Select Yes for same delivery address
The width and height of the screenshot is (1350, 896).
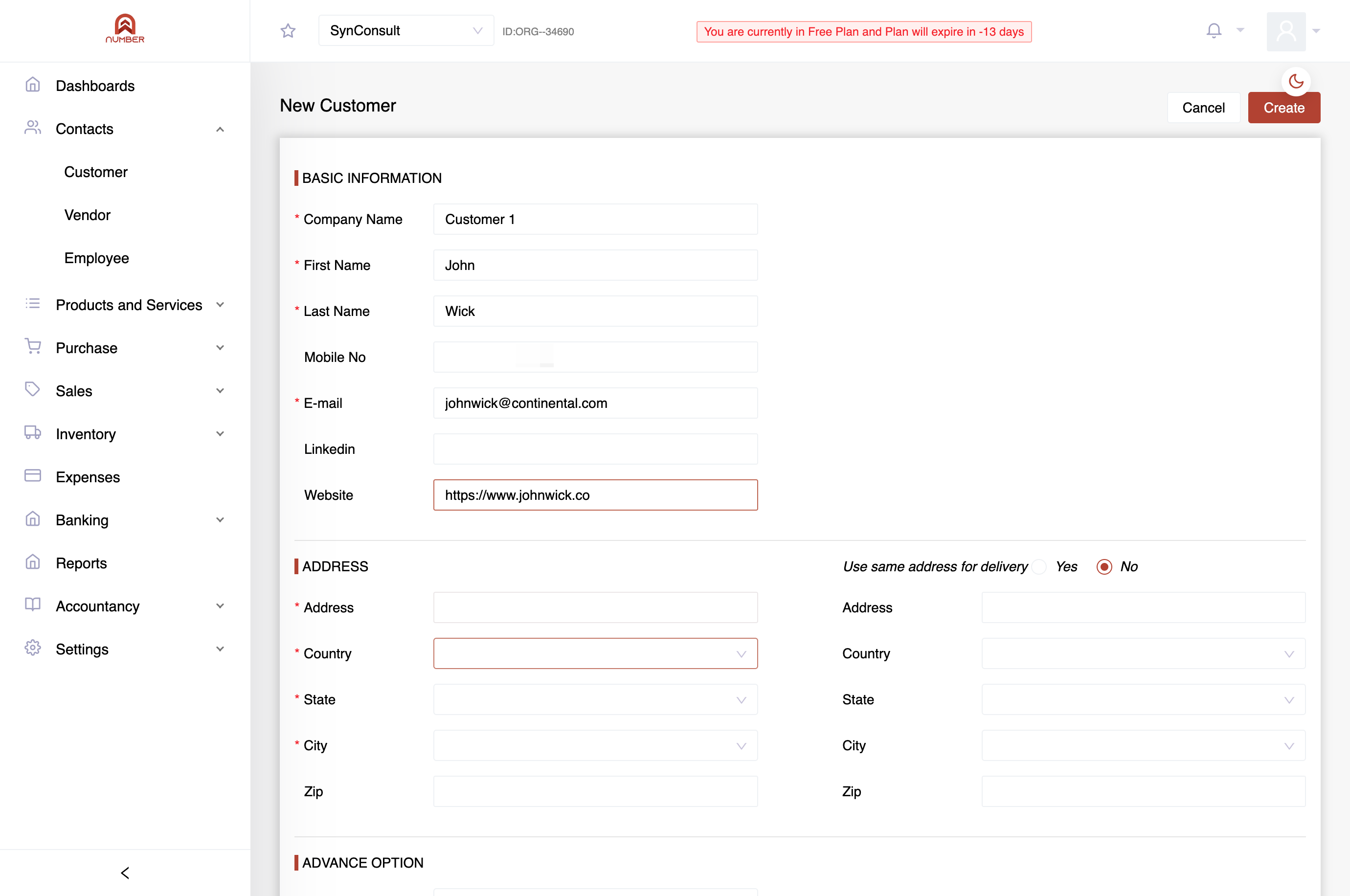(1039, 567)
